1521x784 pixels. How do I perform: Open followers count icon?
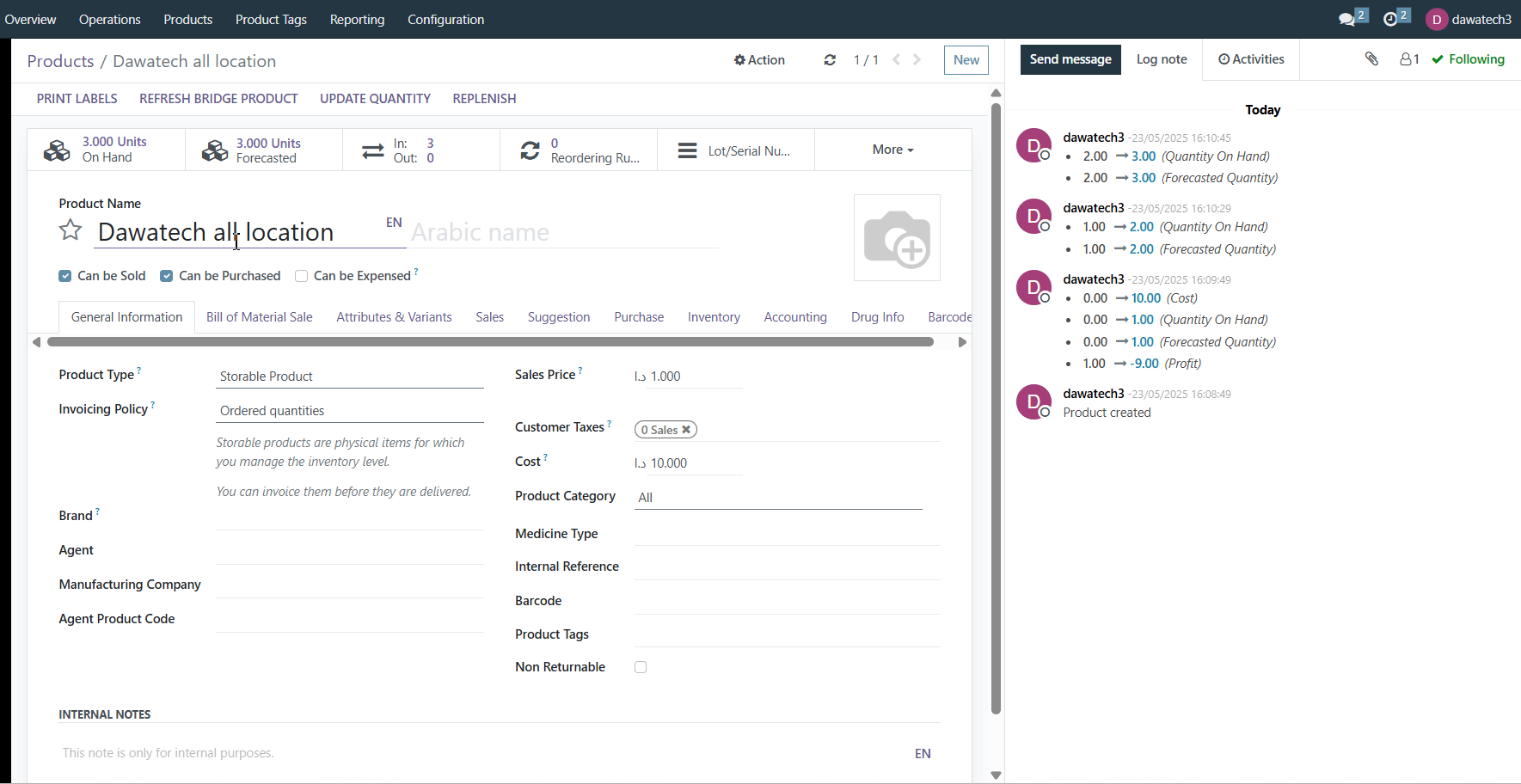(x=1409, y=58)
